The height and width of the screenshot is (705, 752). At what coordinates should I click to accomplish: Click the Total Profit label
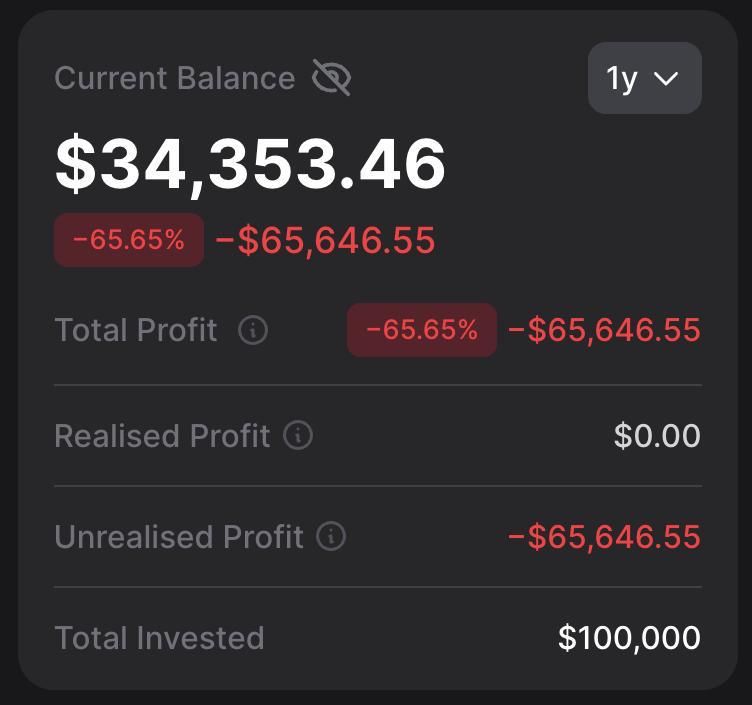pyautogui.click(x=136, y=330)
